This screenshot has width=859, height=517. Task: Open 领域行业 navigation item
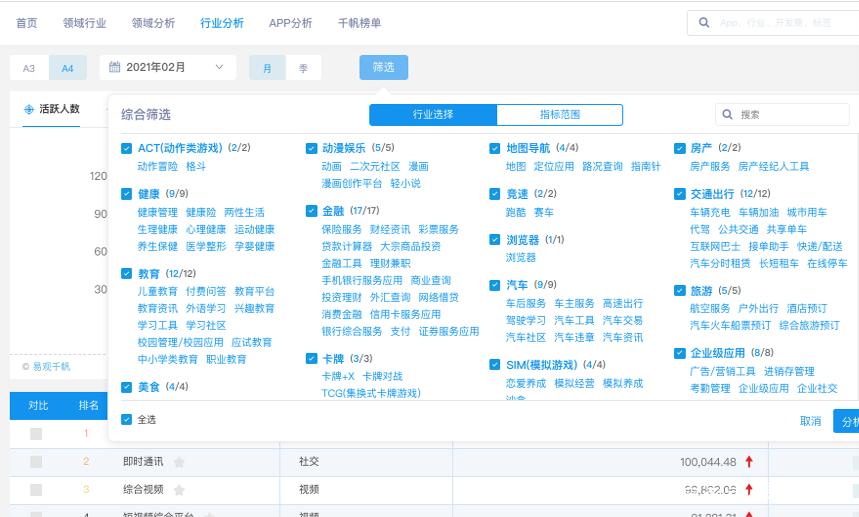click(x=84, y=23)
